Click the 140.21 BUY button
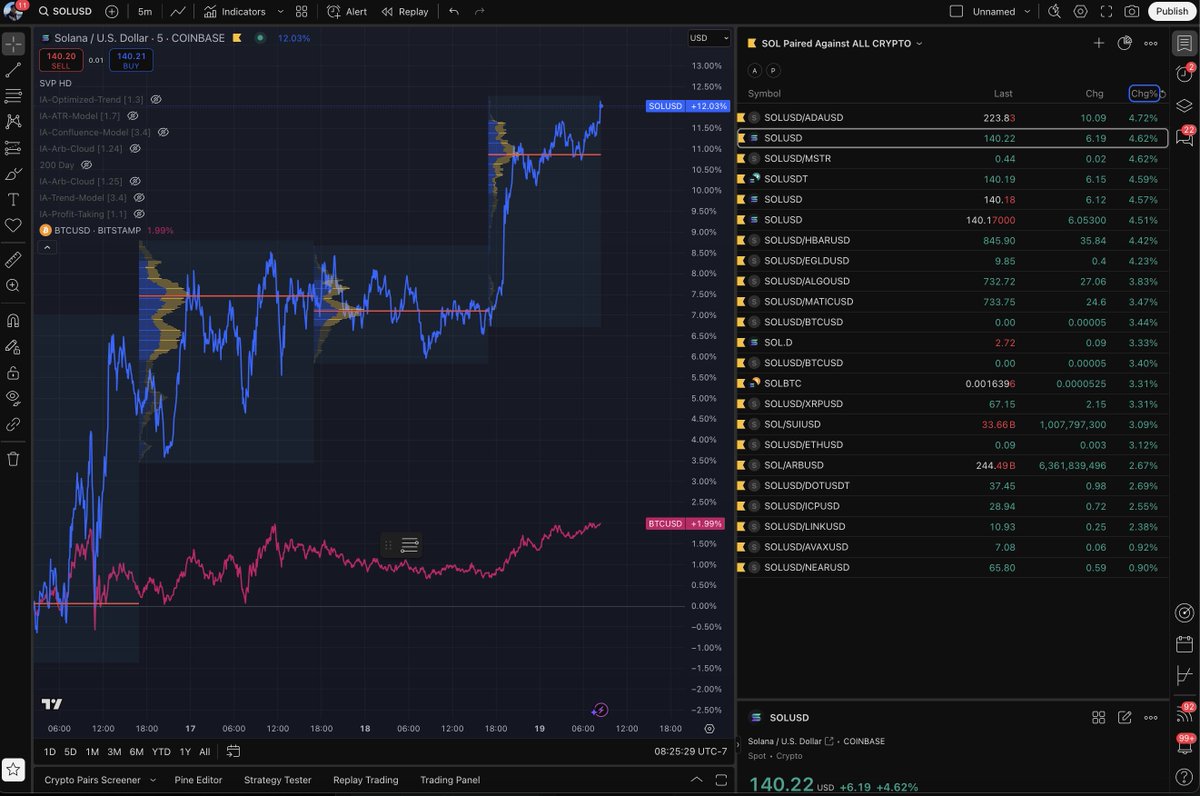Image resolution: width=1200 pixels, height=796 pixels. (131, 60)
